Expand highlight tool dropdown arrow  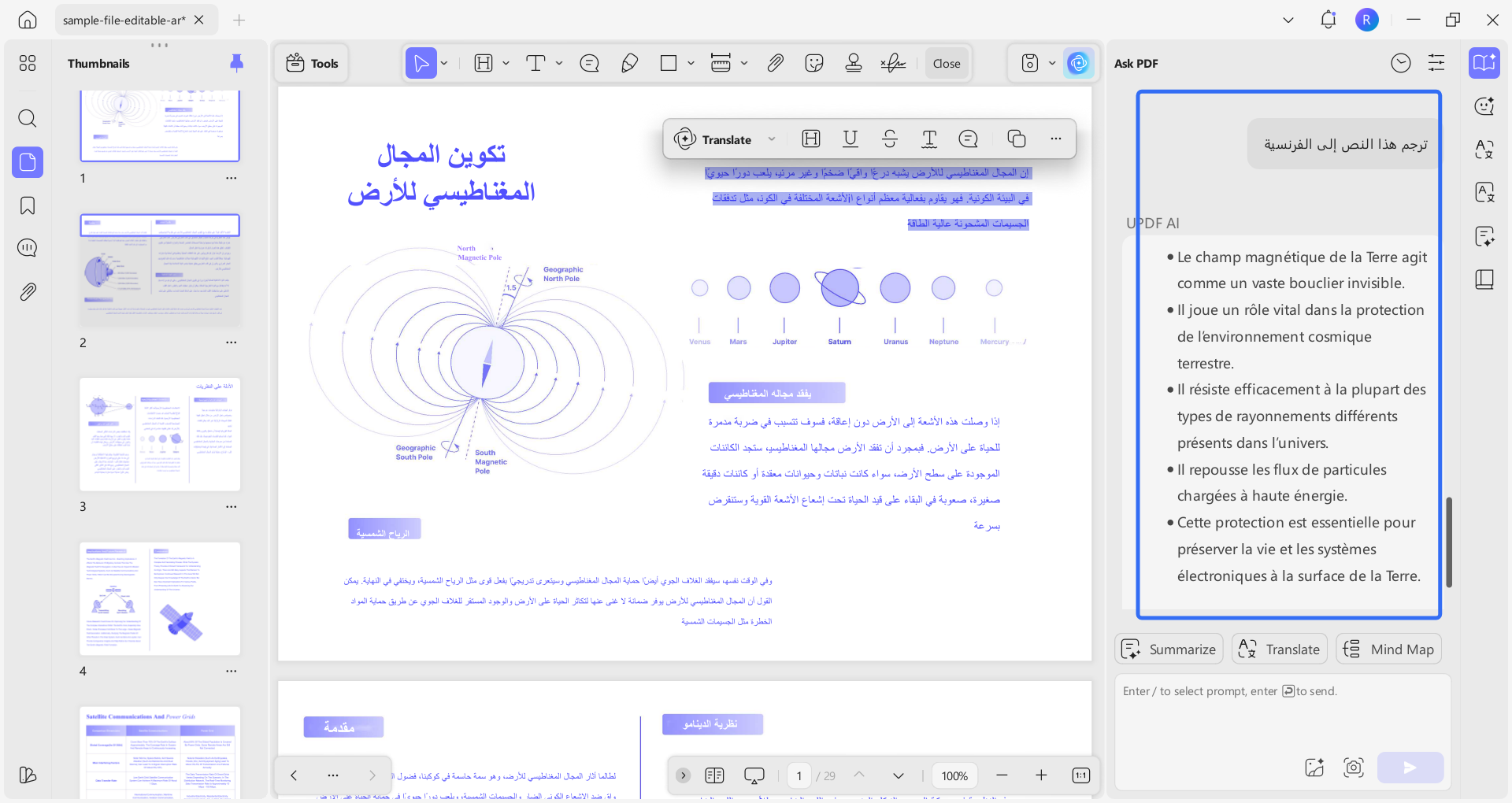506,63
